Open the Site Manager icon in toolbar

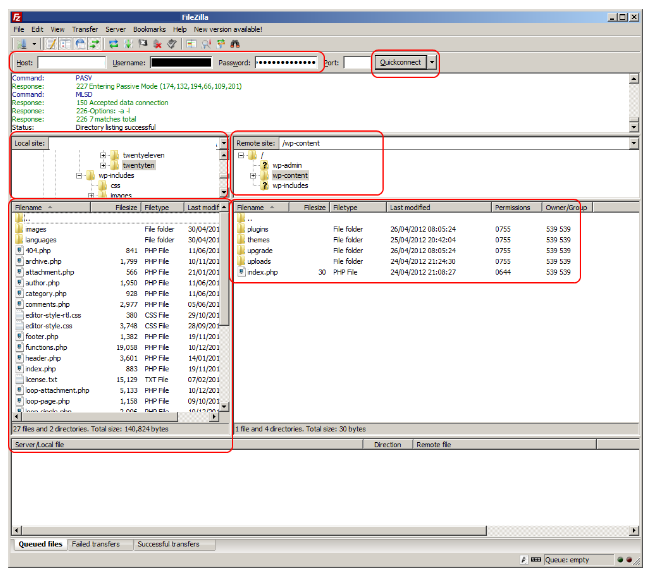coord(21,44)
